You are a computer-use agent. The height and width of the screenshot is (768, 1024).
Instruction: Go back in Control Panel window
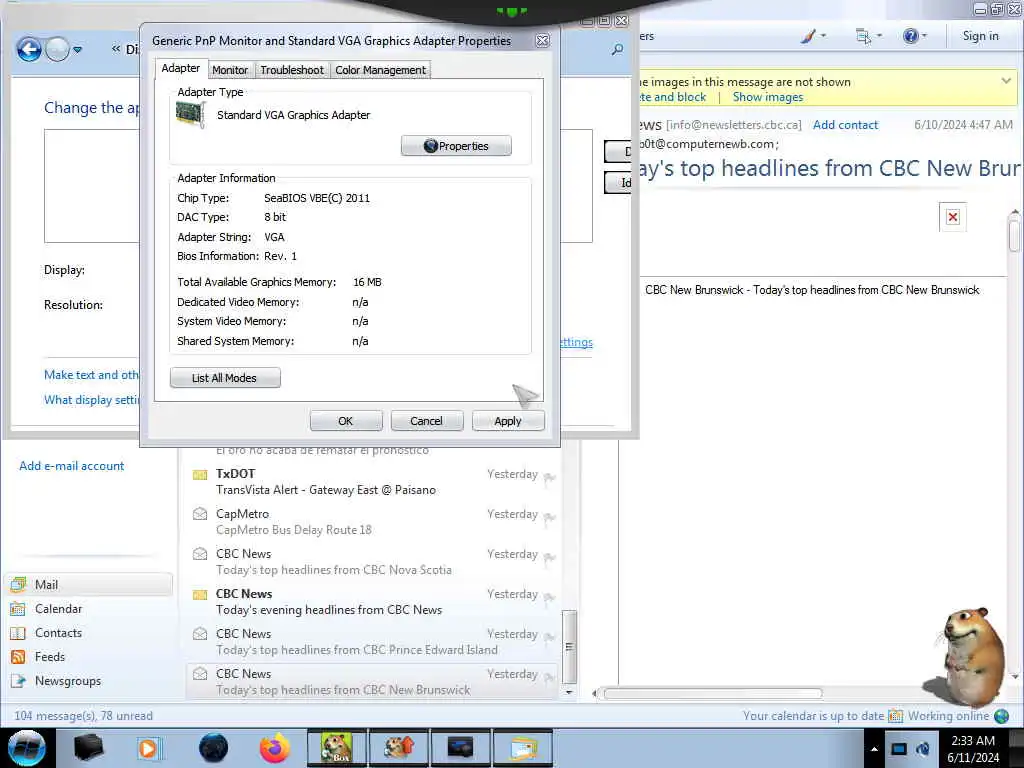pos(29,50)
